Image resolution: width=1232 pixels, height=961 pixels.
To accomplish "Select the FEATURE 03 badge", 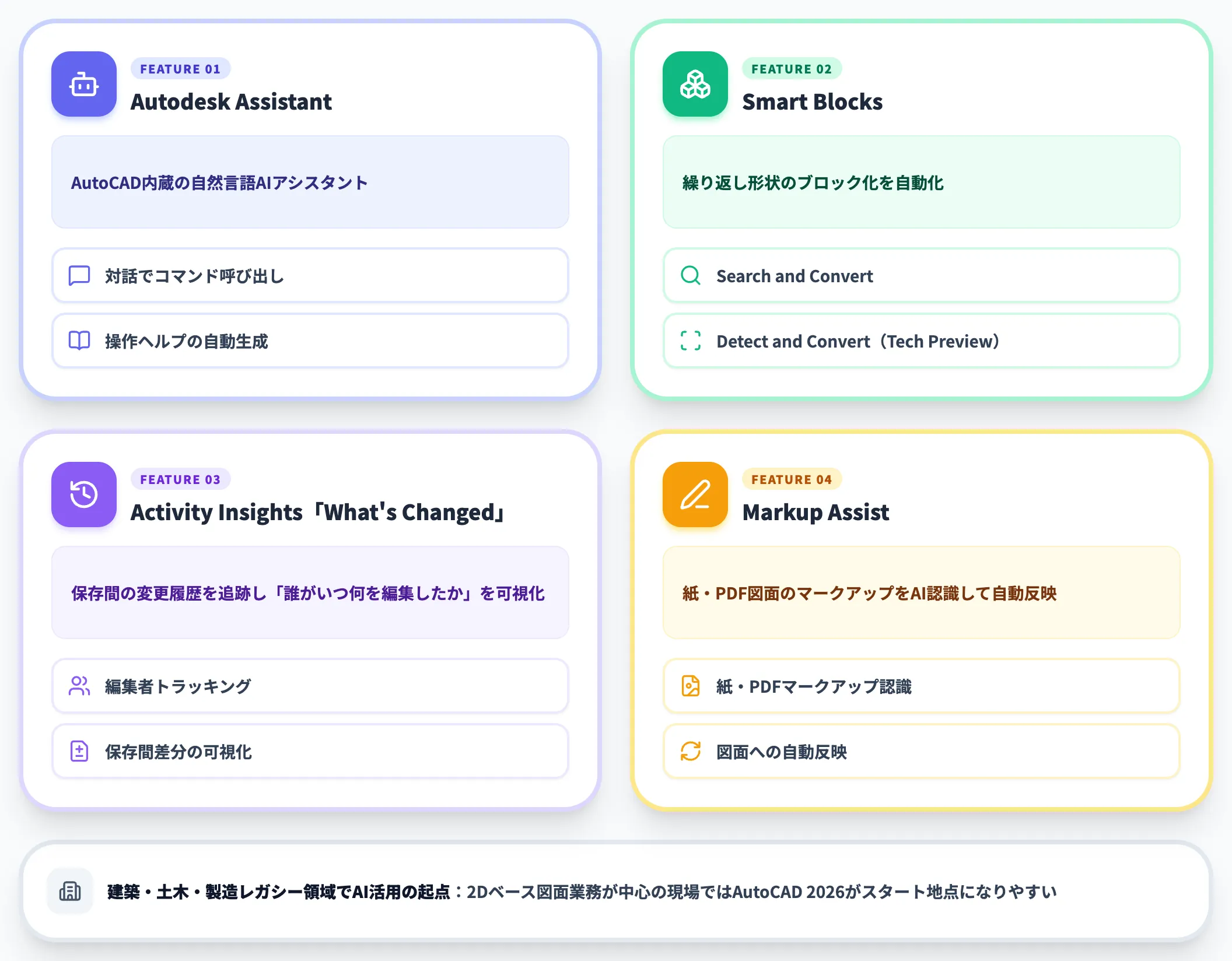I will coord(180,479).
